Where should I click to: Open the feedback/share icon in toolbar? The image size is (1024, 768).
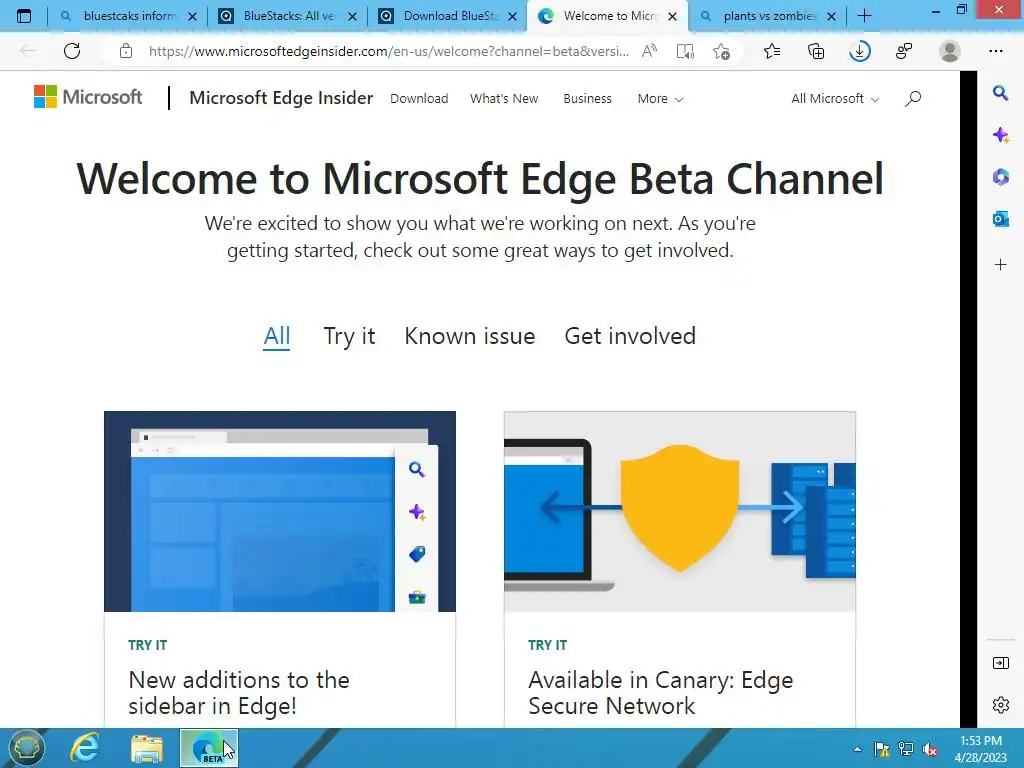point(904,51)
